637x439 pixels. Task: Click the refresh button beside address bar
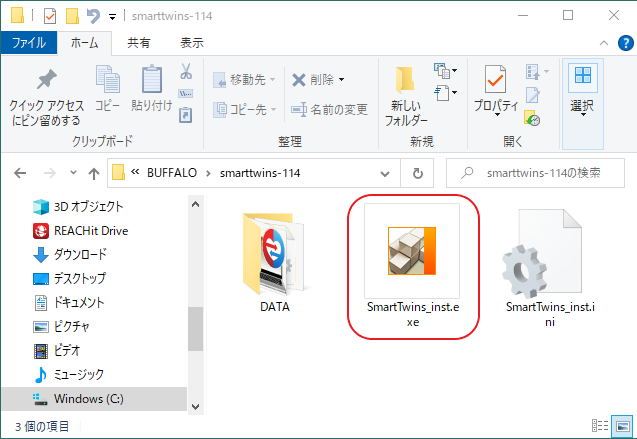coord(416,173)
